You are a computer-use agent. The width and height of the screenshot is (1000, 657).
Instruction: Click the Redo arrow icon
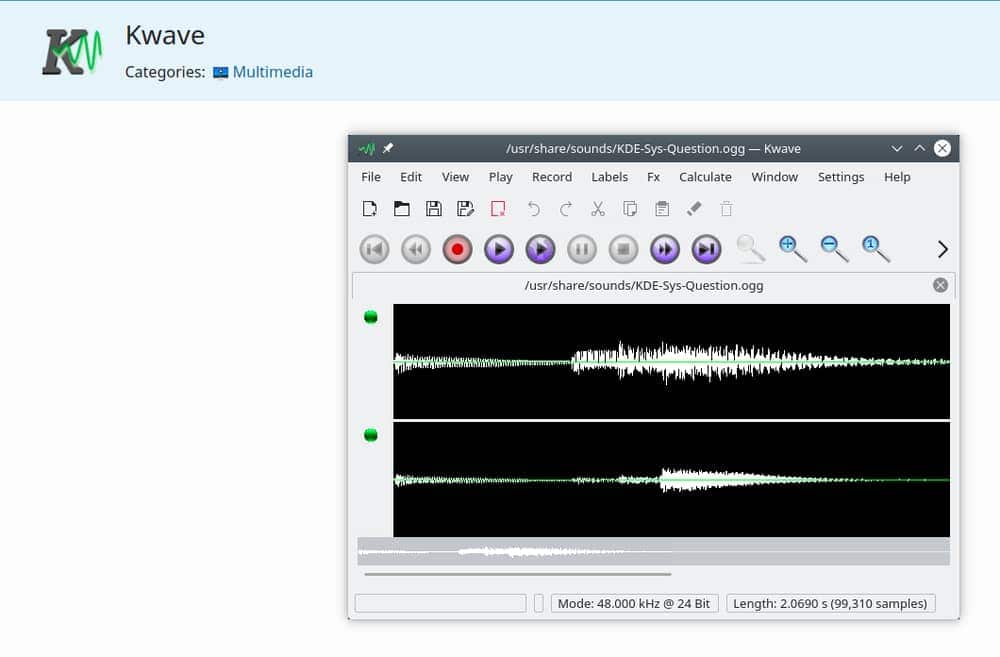coord(566,209)
